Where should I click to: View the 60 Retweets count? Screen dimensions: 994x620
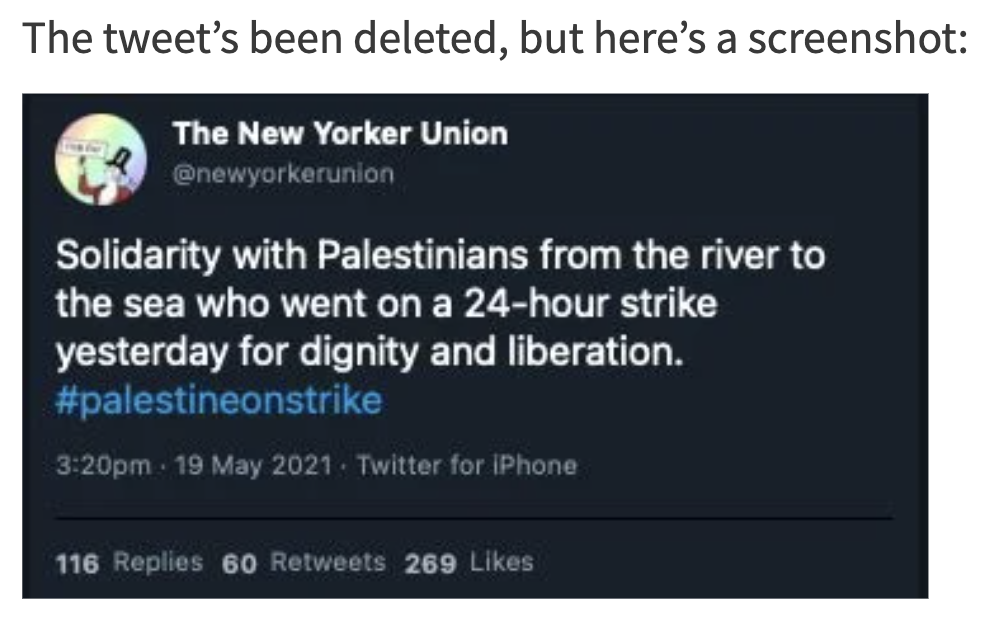[x=304, y=562]
